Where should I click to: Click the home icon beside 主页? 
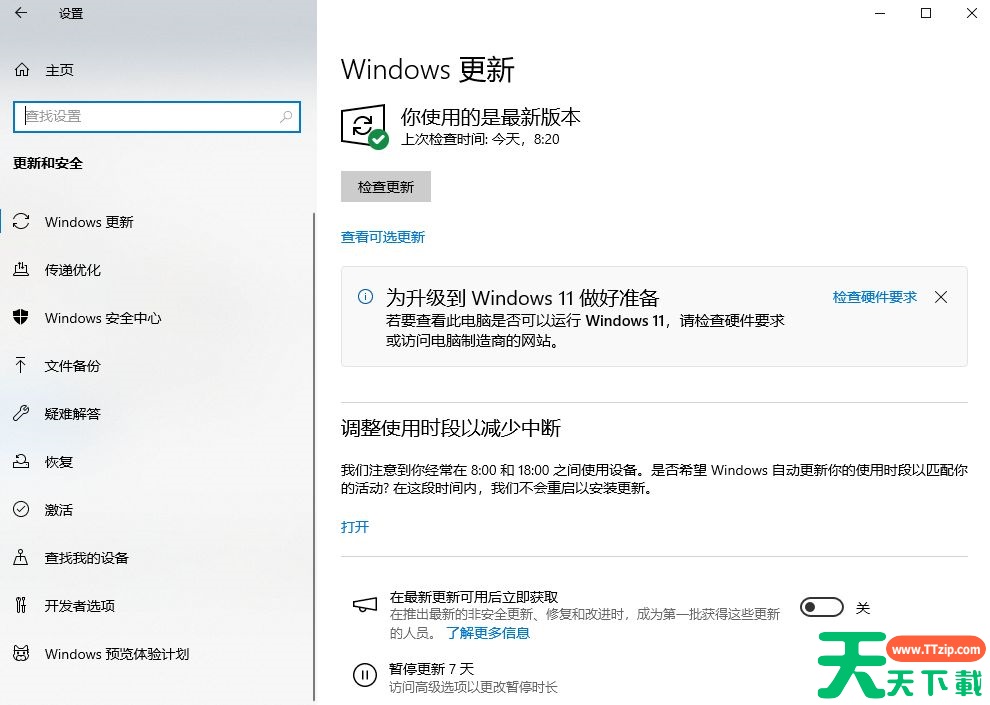[21, 70]
